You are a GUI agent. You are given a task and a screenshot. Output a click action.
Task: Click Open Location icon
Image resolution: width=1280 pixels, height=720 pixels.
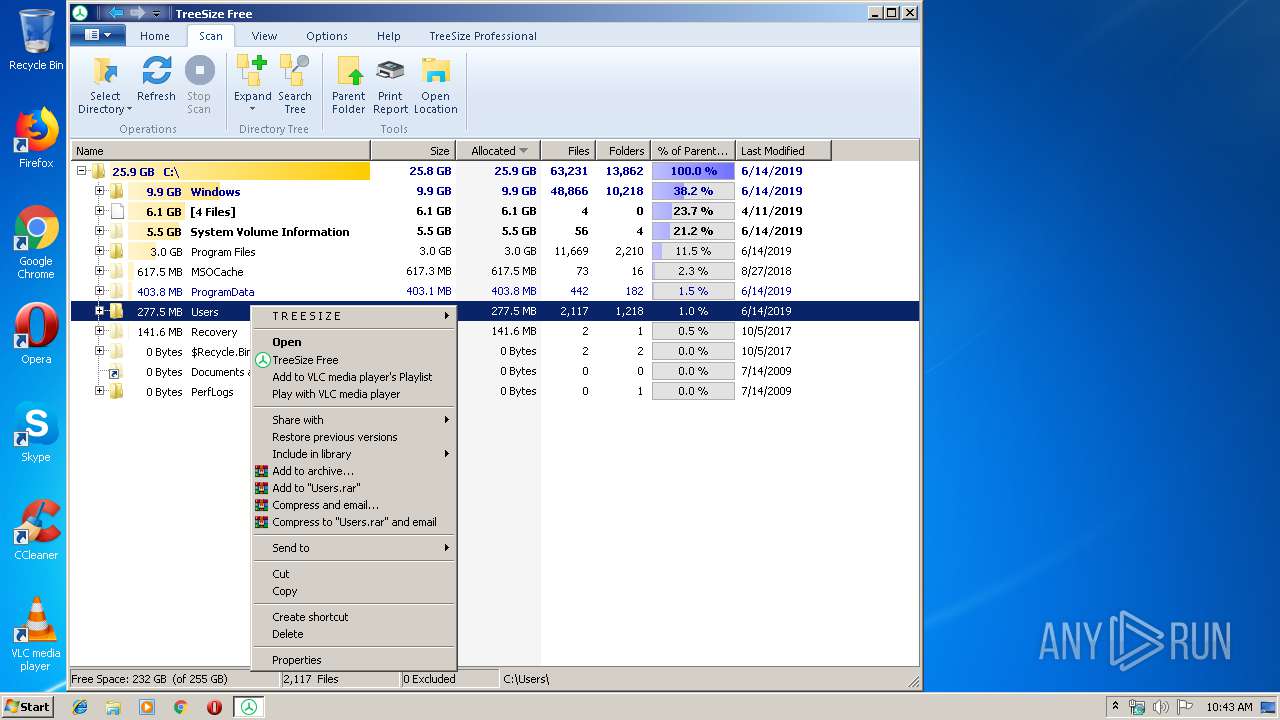point(435,72)
